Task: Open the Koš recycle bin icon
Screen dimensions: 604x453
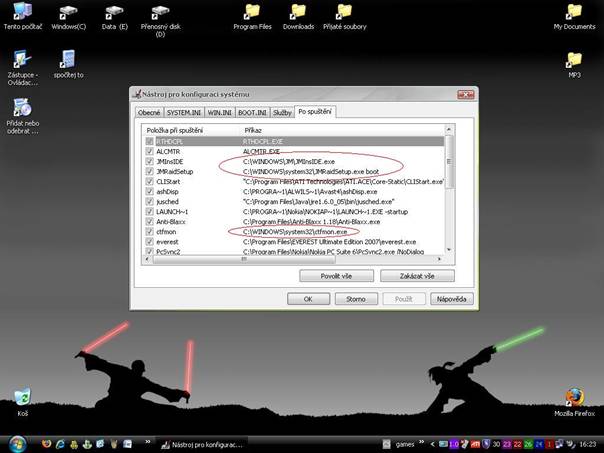Action: pyautogui.click(x=22, y=397)
